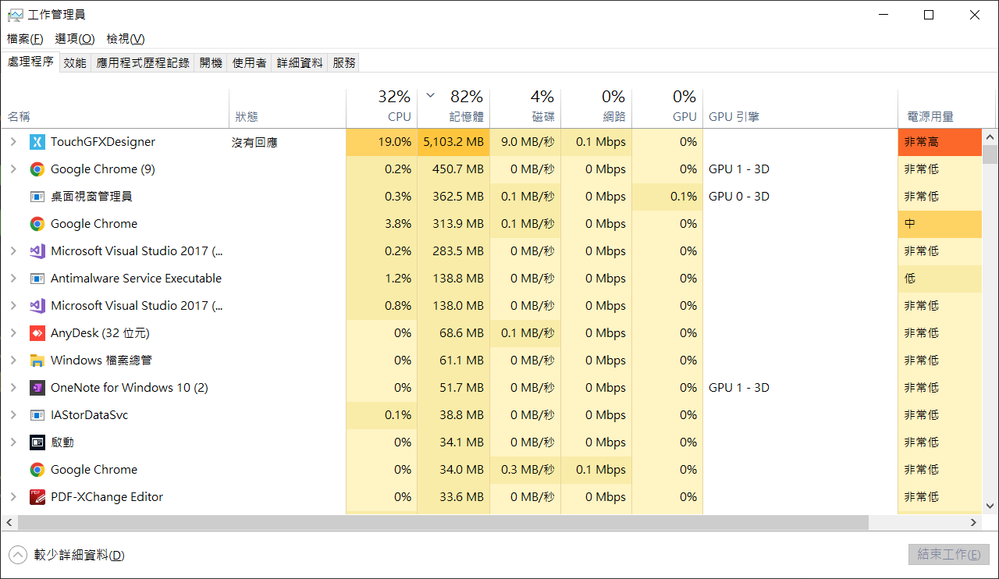Sort by the 記憶體 column header
The image size is (999, 579).
click(454, 109)
